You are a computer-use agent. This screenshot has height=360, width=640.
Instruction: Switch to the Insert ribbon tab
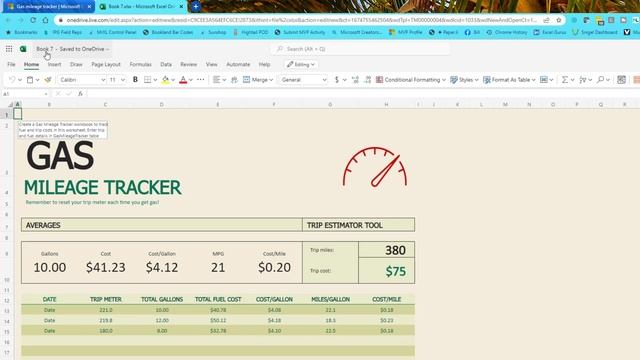[x=54, y=64]
